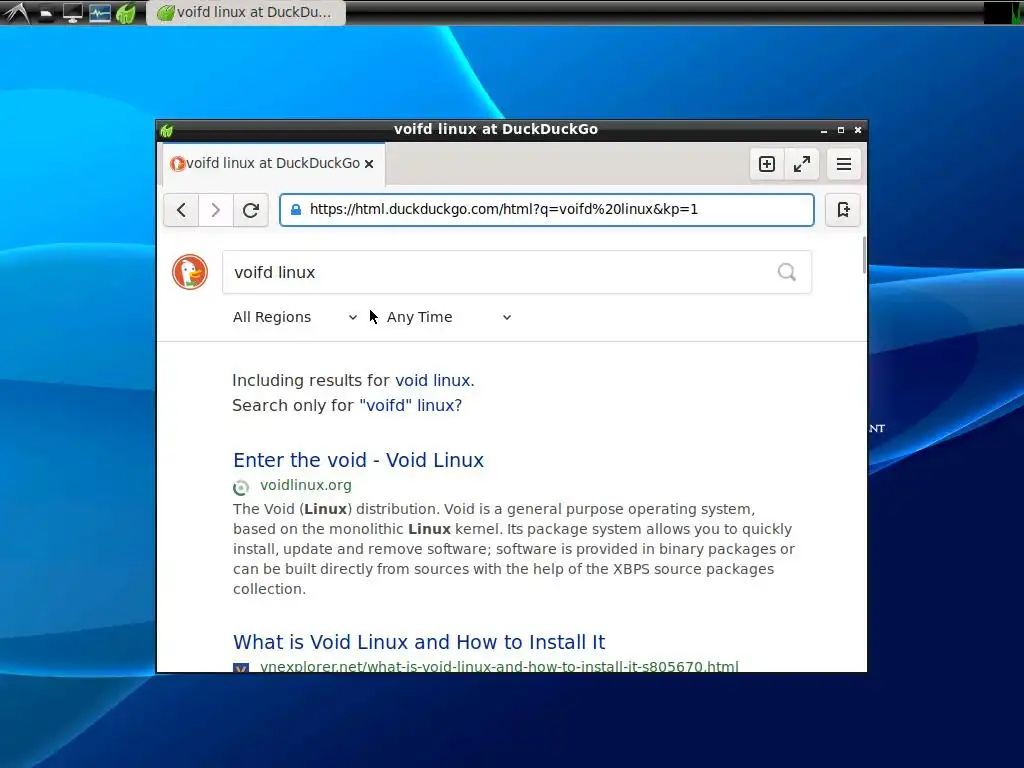Click the browser icon in window title bar

[167, 131]
